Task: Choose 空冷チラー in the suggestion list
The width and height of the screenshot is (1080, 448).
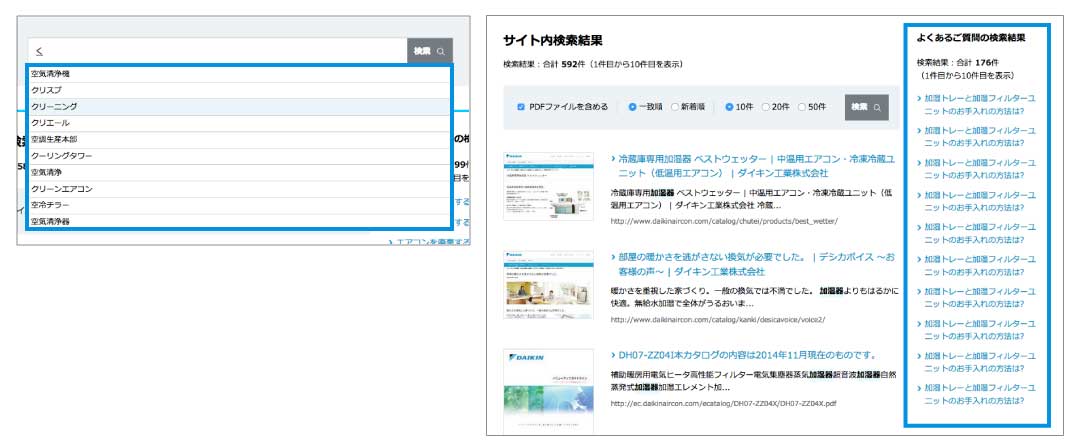Action: [x=239, y=205]
